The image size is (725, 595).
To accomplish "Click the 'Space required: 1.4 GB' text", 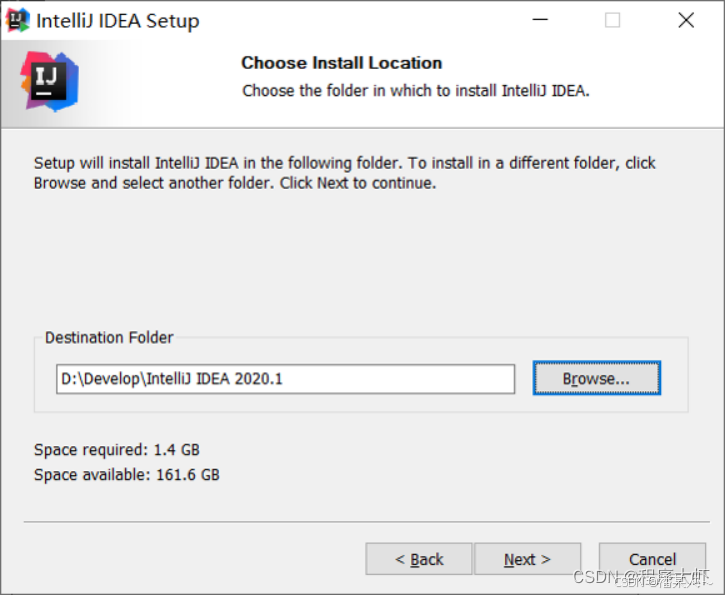I will [x=117, y=449].
